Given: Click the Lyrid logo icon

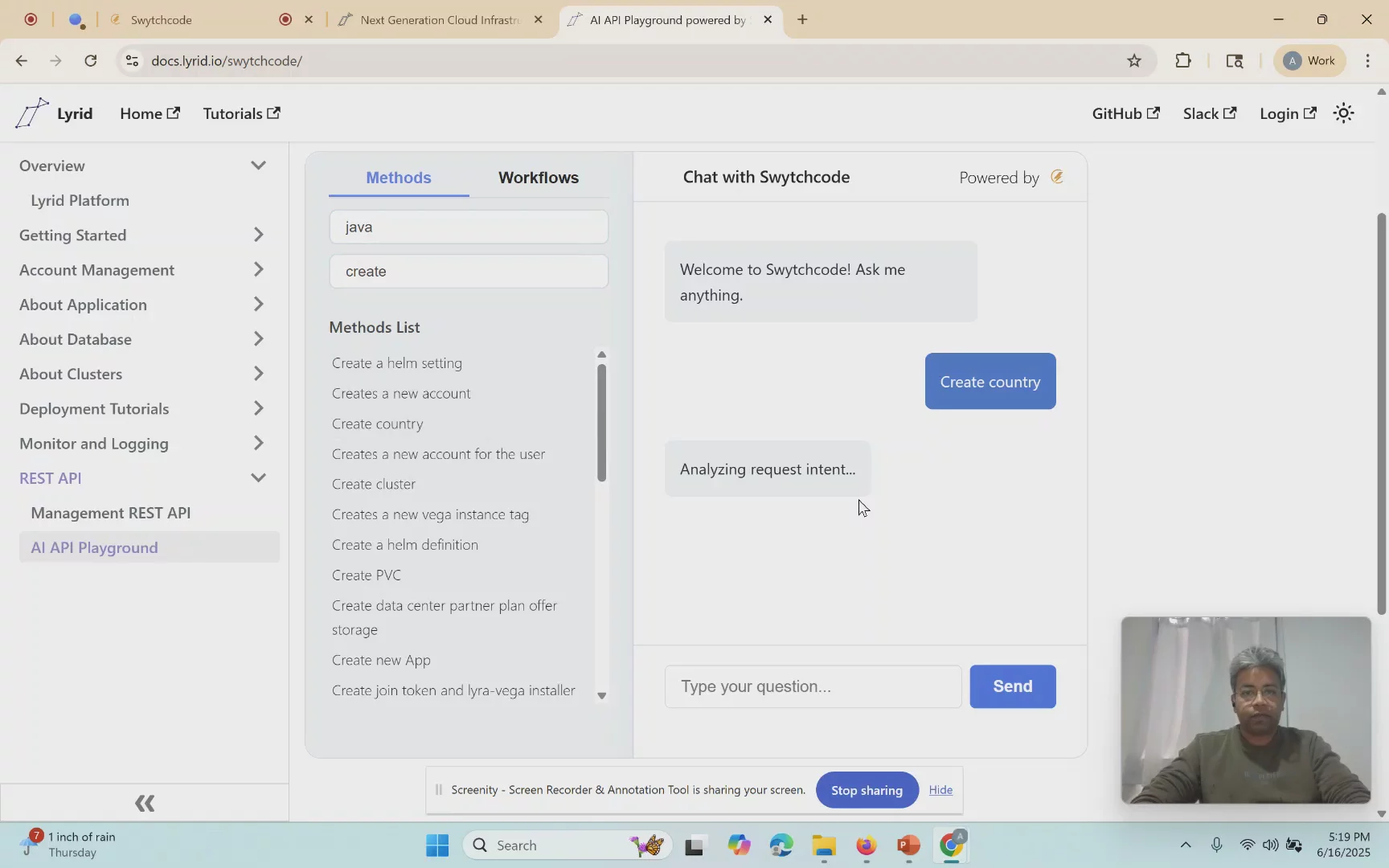Looking at the screenshot, I should tap(31, 113).
